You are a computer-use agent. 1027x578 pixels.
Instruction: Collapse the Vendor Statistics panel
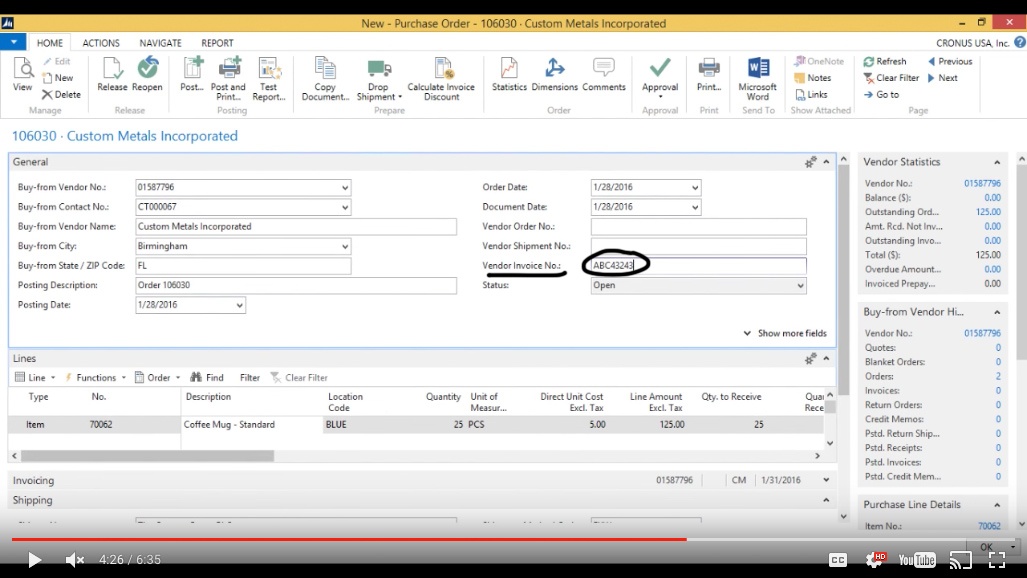[997, 162]
